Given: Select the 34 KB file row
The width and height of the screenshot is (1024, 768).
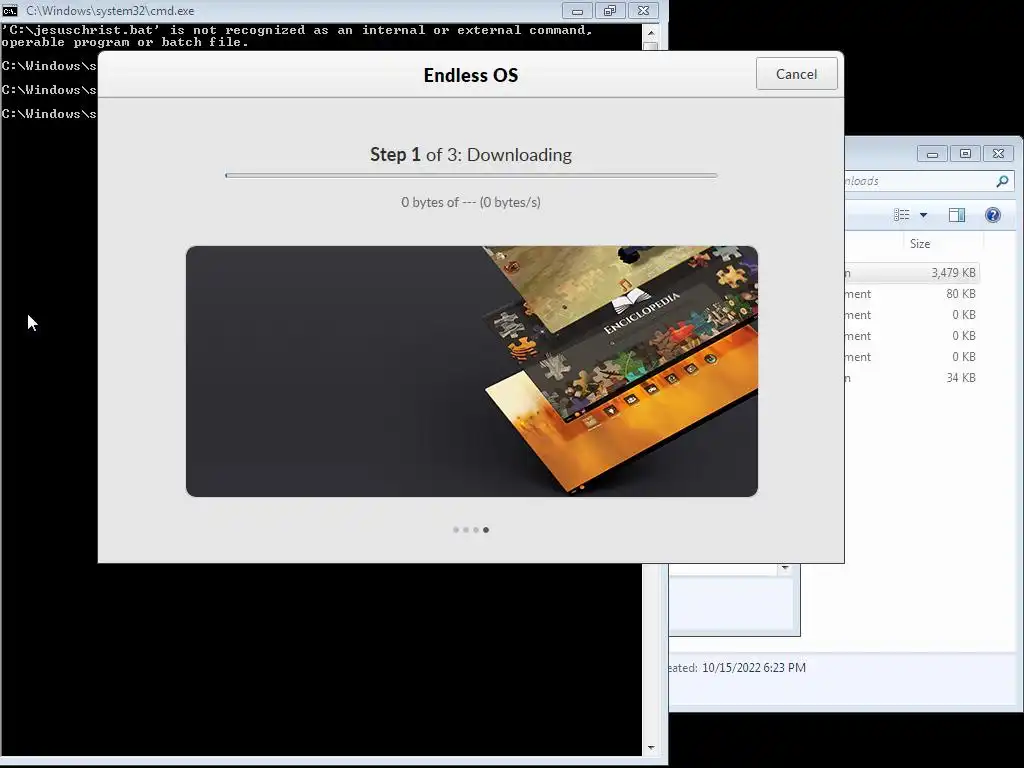Looking at the screenshot, I should click(x=912, y=377).
